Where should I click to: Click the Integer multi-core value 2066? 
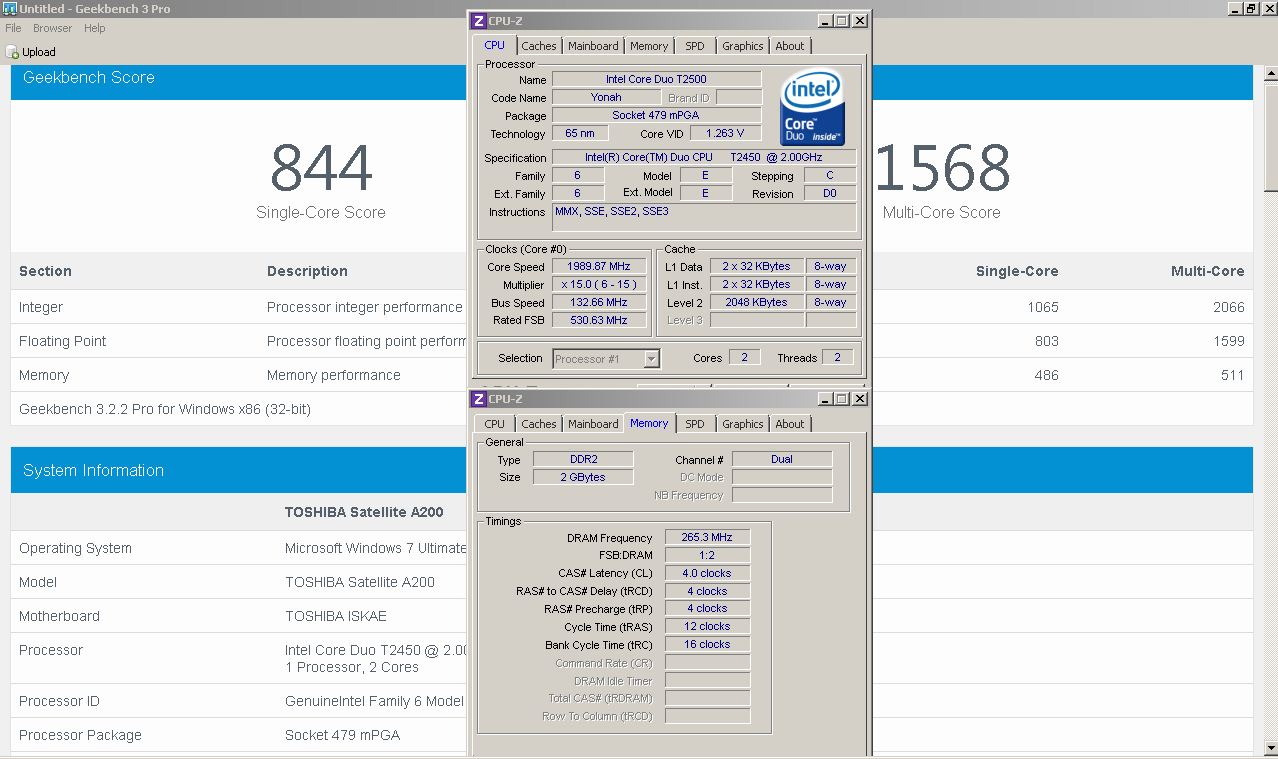1229,307
